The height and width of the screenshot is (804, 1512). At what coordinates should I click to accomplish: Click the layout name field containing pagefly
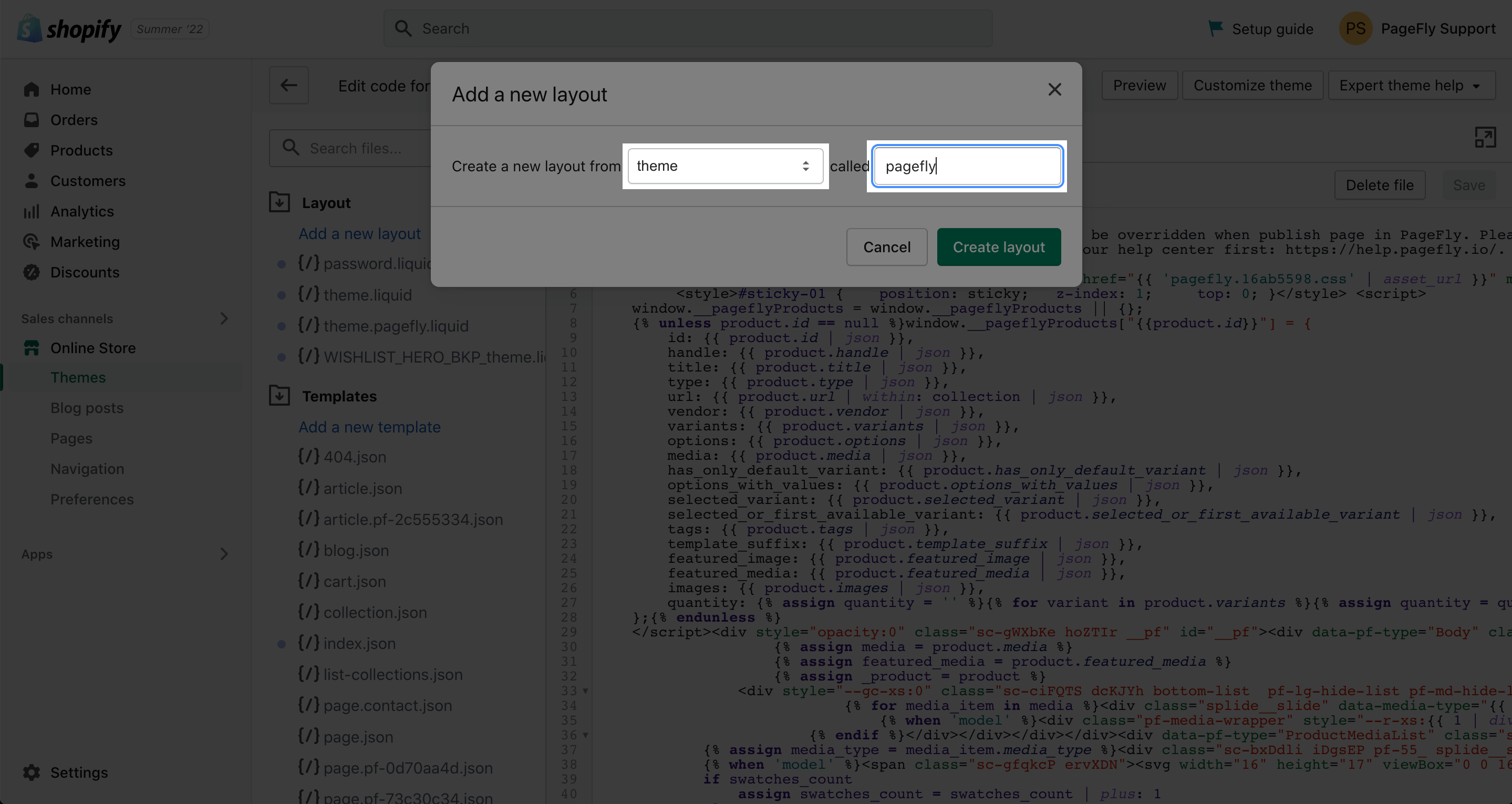pyautogui.click(x=967, y=166)
